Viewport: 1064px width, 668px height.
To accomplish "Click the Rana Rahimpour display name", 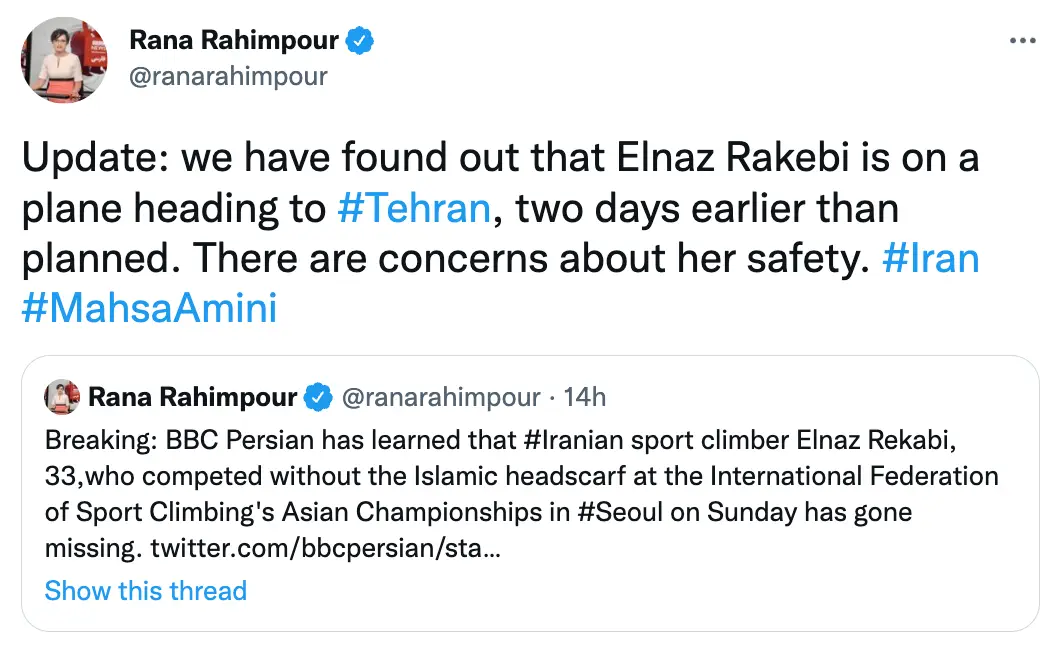I will (237, 39).
